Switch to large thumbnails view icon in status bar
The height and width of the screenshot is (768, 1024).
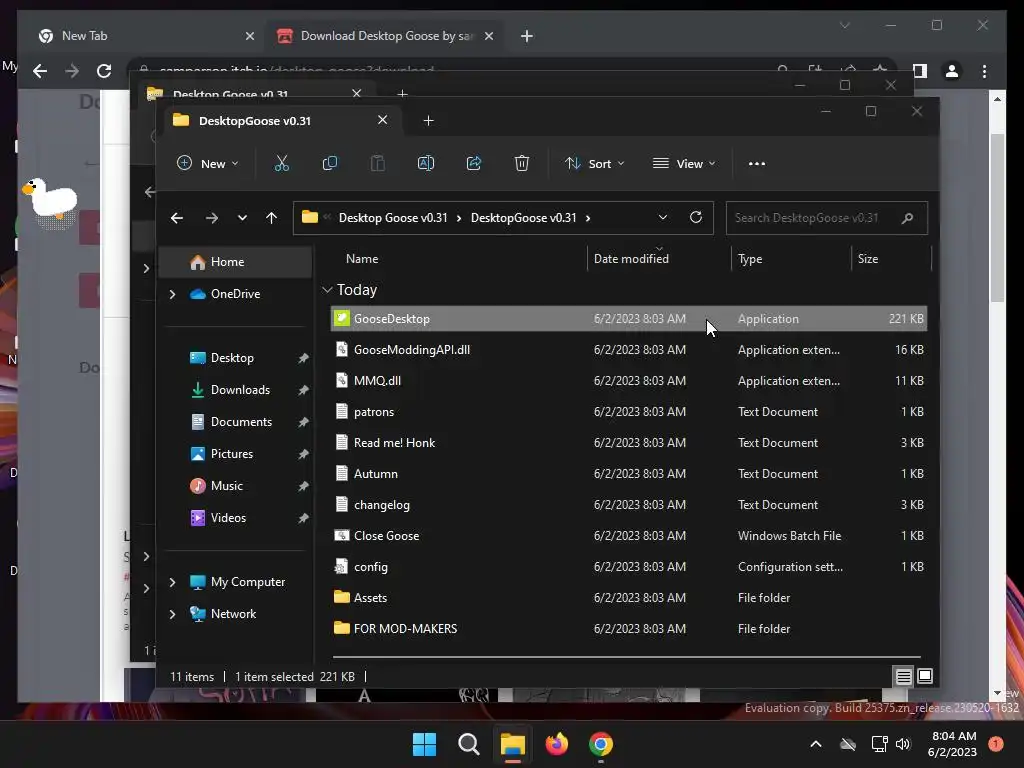click(925, 677)
